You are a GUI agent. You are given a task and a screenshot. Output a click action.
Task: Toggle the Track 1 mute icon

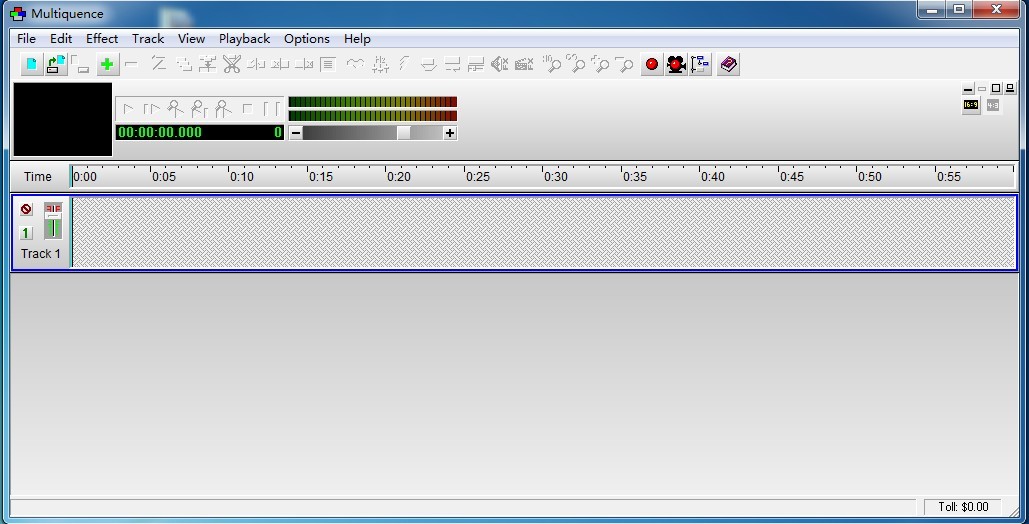coord(26,209)
